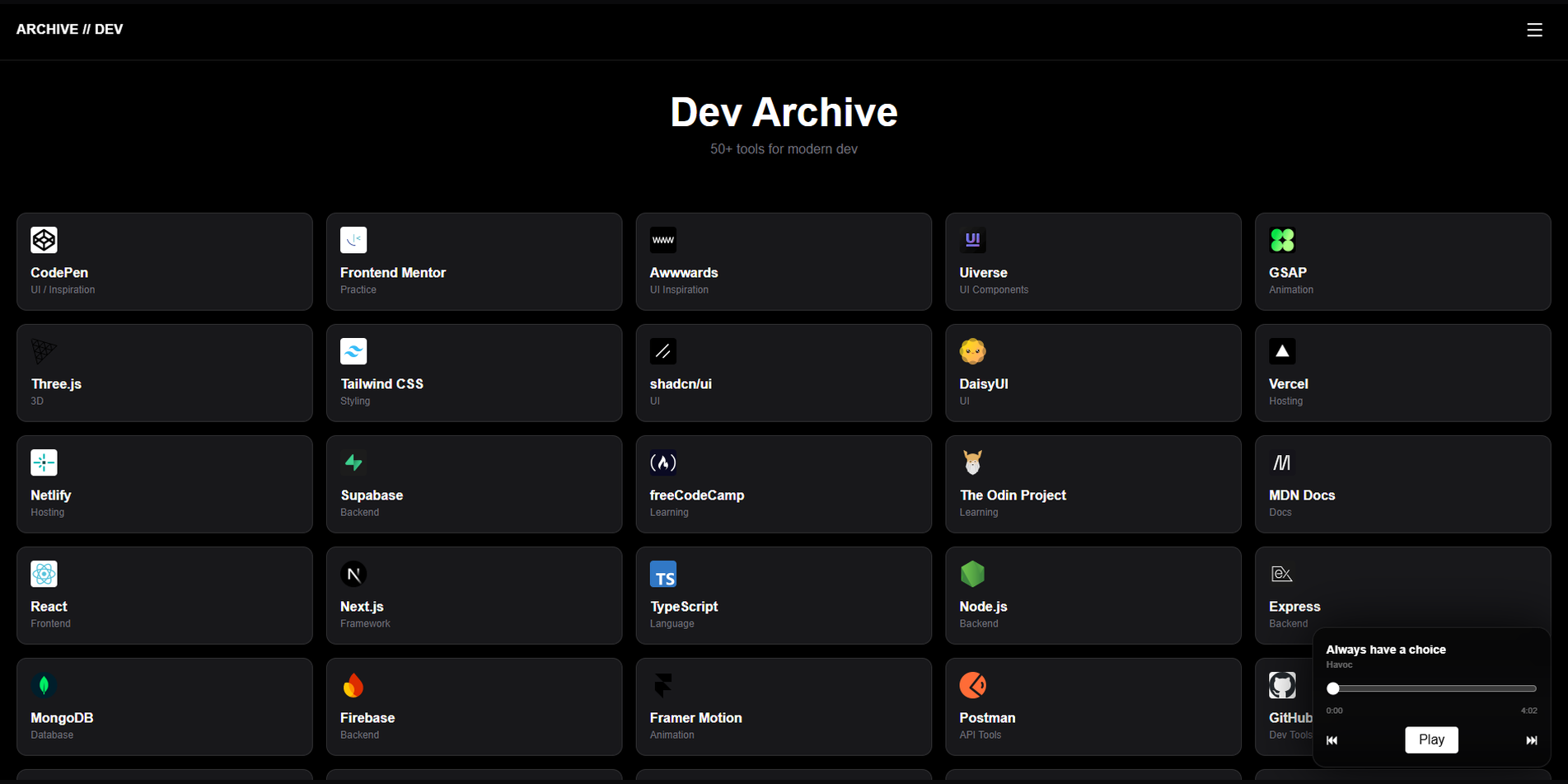Click the '50+ tools for modern dev' subtitle
The image size is (1568, 784).
[784, 149]
